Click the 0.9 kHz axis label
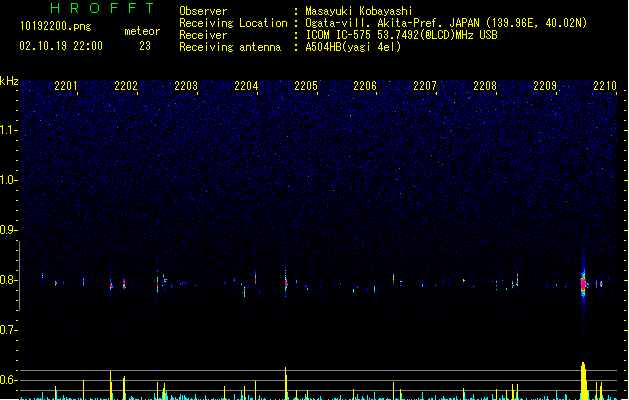 (x=8, y=230)
